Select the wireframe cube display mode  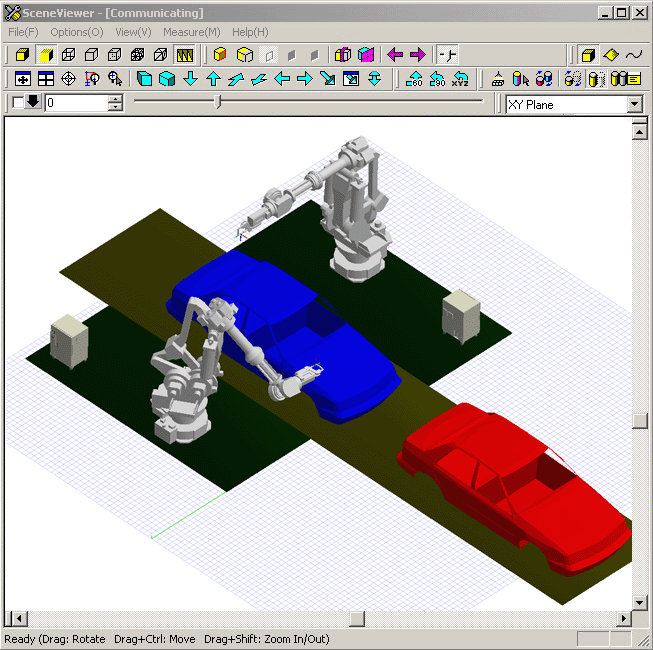point(67,55)
